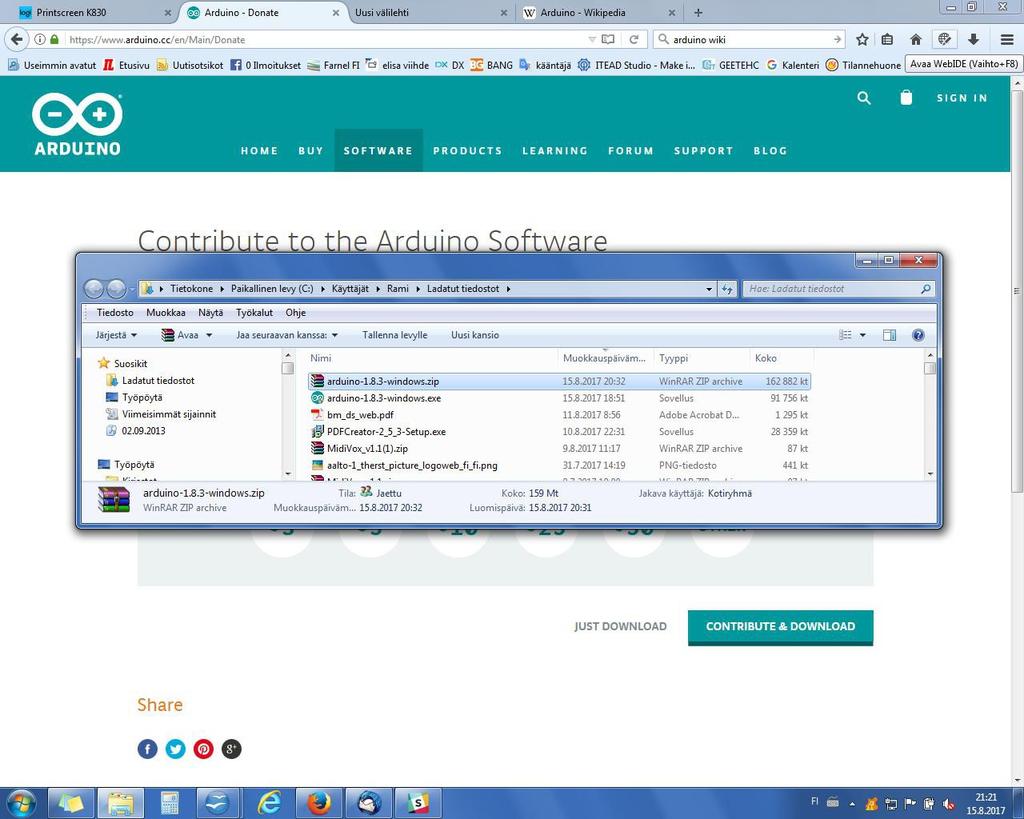The width and height of the screenshot is (1024, 819).
Task: Open calculator from the taskbar
Action: (170, 803)
